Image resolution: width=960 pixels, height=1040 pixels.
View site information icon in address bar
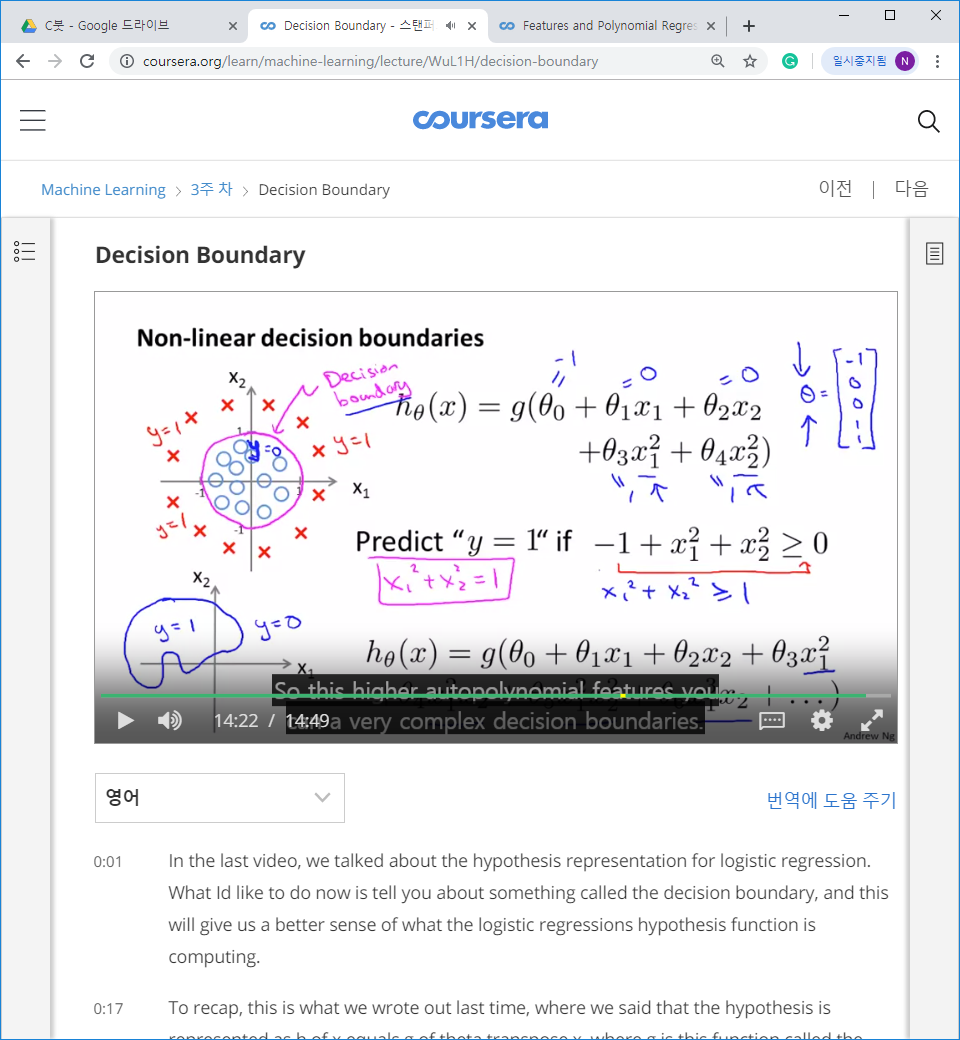coord(126,61)
